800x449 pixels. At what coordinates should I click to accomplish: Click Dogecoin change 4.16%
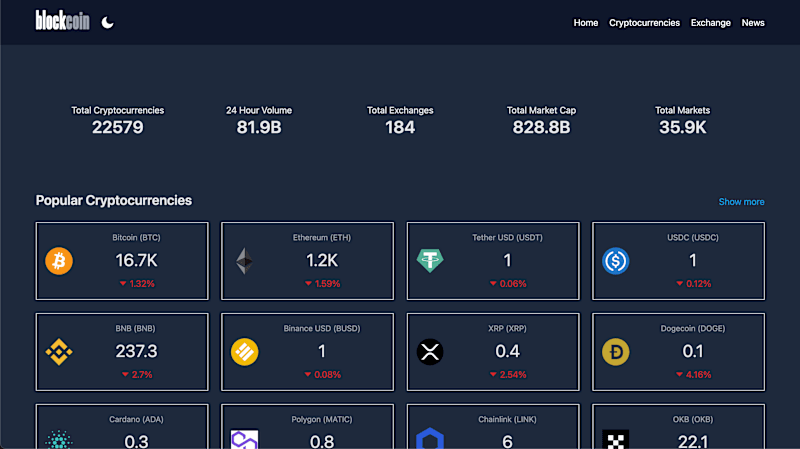[x=698, y=375]
